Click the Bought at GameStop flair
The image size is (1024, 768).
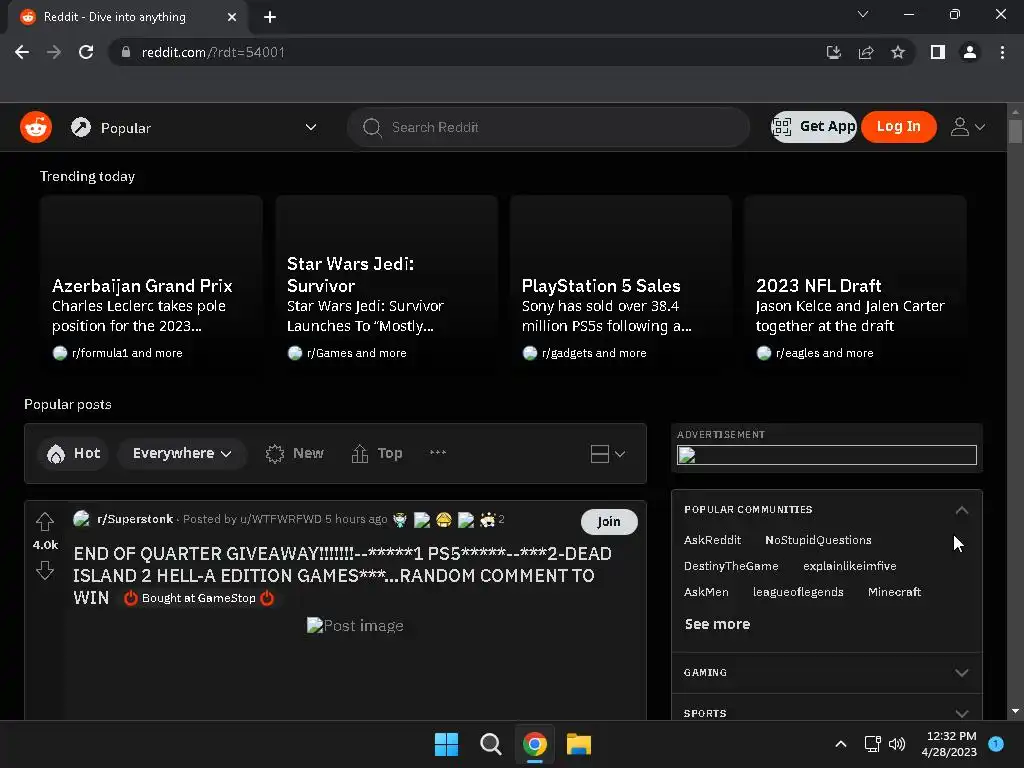coord(199,598)
